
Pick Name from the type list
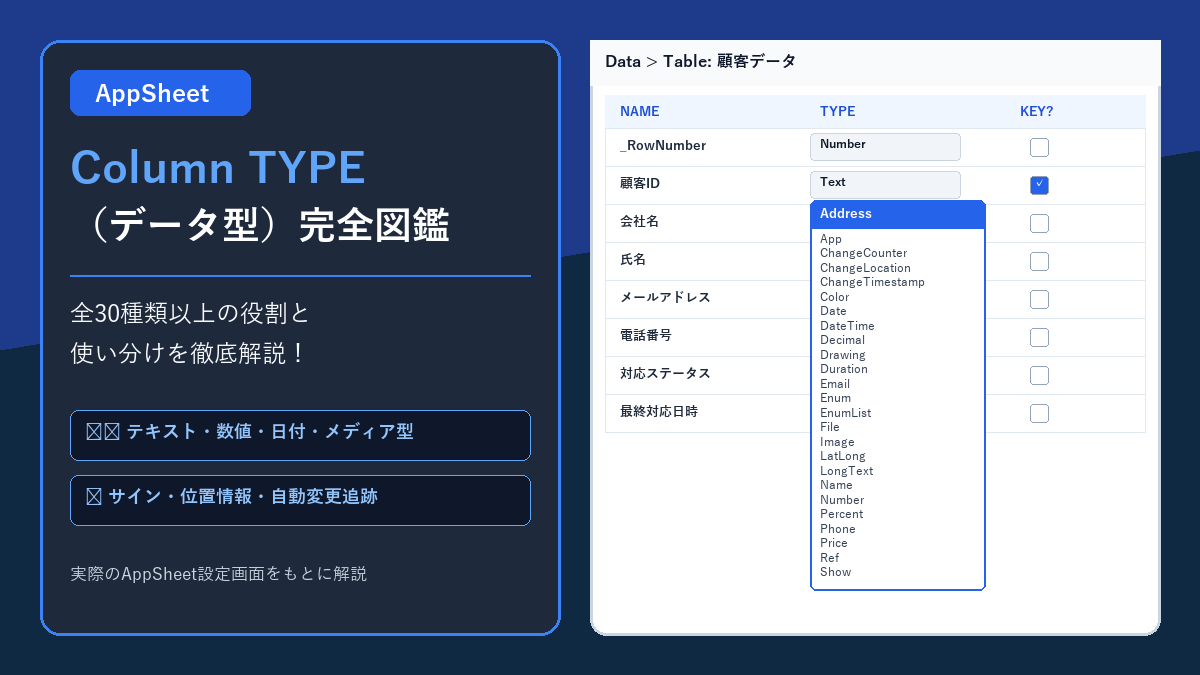pyautogui.click(x=836, y=486)
